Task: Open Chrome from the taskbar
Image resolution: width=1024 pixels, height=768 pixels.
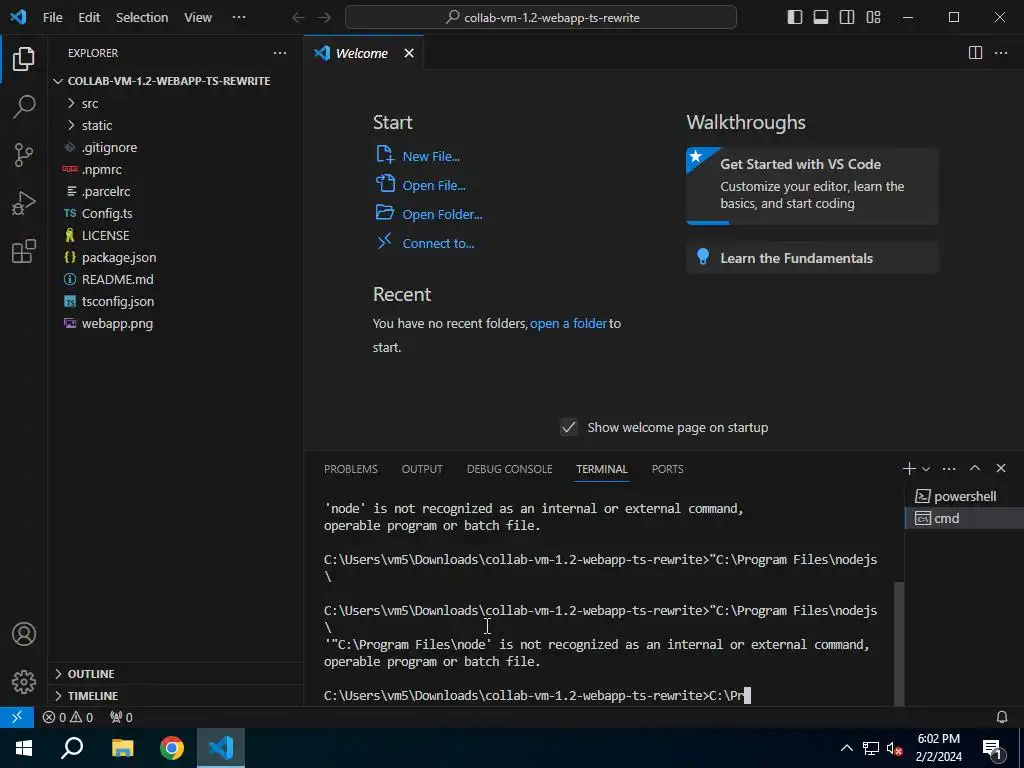Action: tap(172, 748)
